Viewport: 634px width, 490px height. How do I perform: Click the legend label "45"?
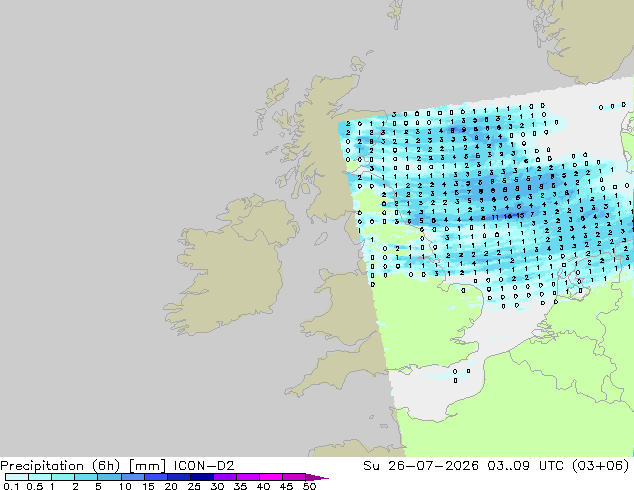tap(286, 486)
